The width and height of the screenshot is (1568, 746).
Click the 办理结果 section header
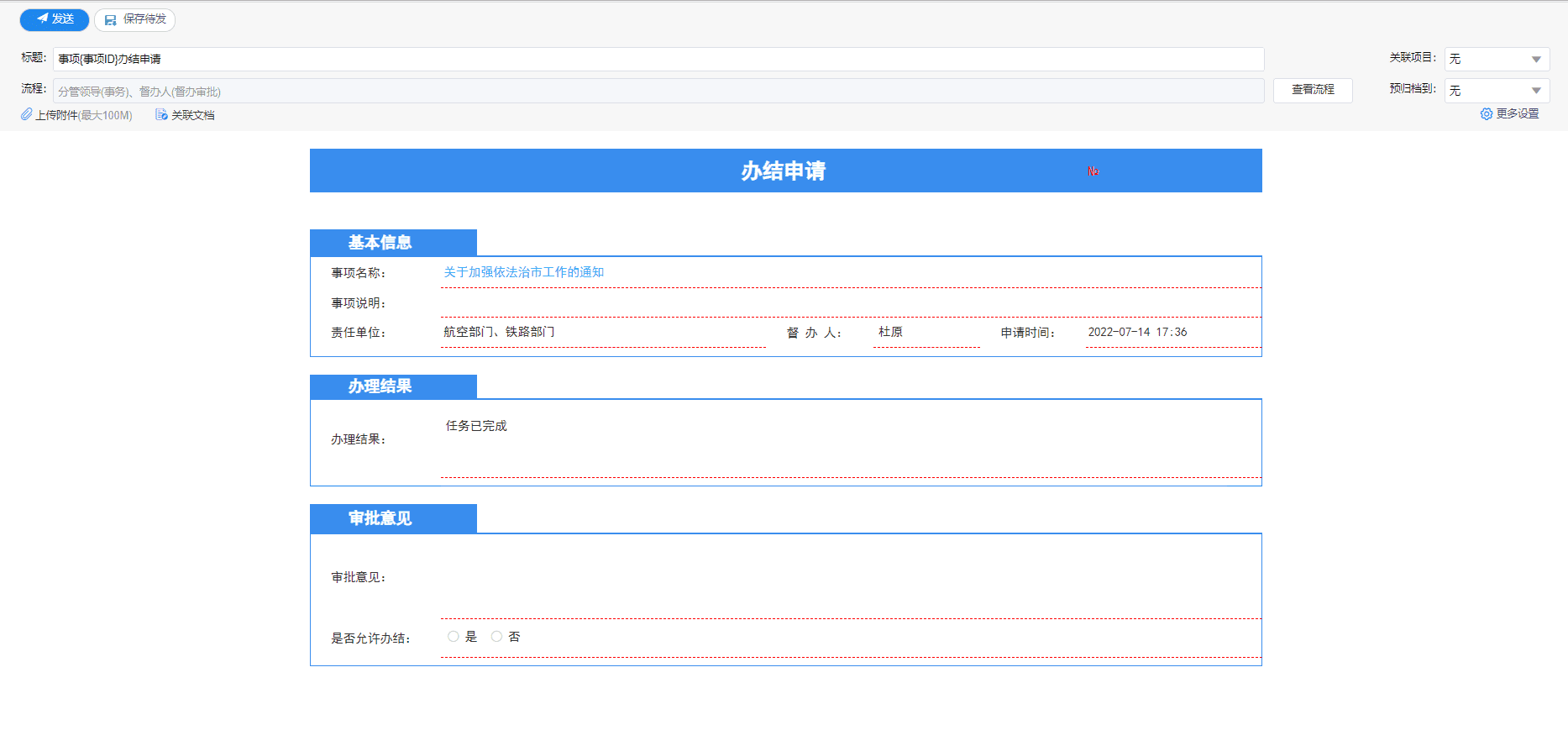(x=393, y=386)
